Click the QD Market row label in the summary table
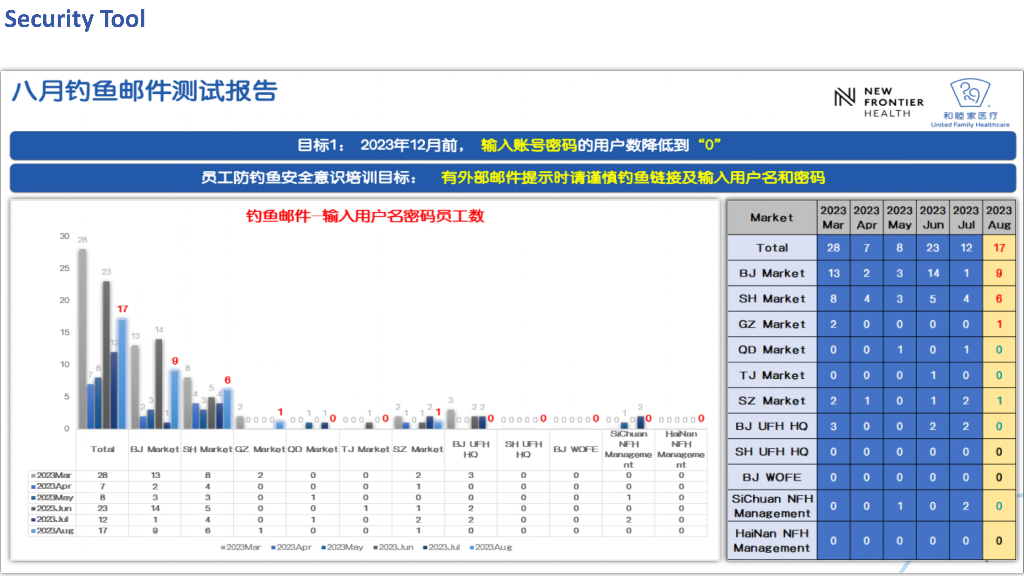This screenshot has width=1024, height=576. click(772, 349)
